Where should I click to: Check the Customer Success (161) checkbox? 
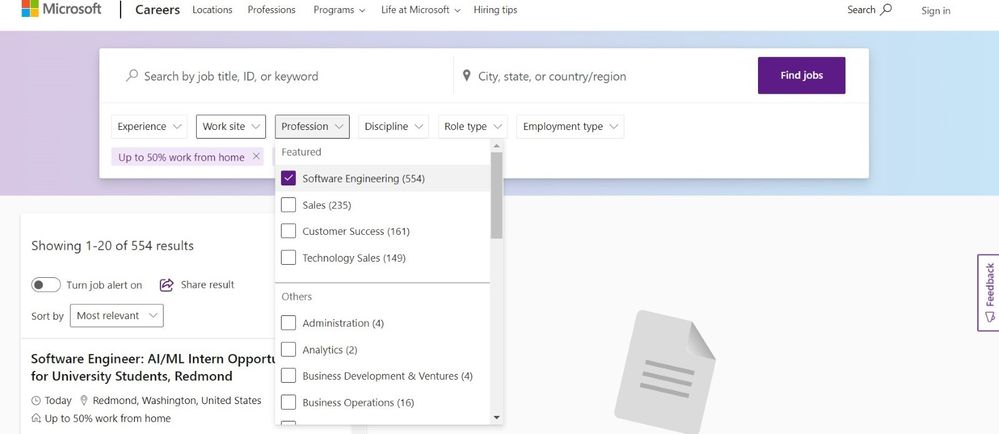tap(289, 231)
